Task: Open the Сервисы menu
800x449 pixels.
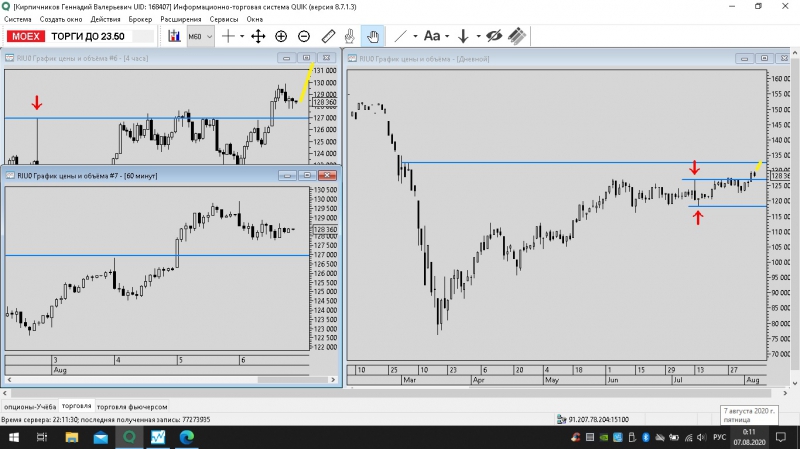Action: [223, 19]
